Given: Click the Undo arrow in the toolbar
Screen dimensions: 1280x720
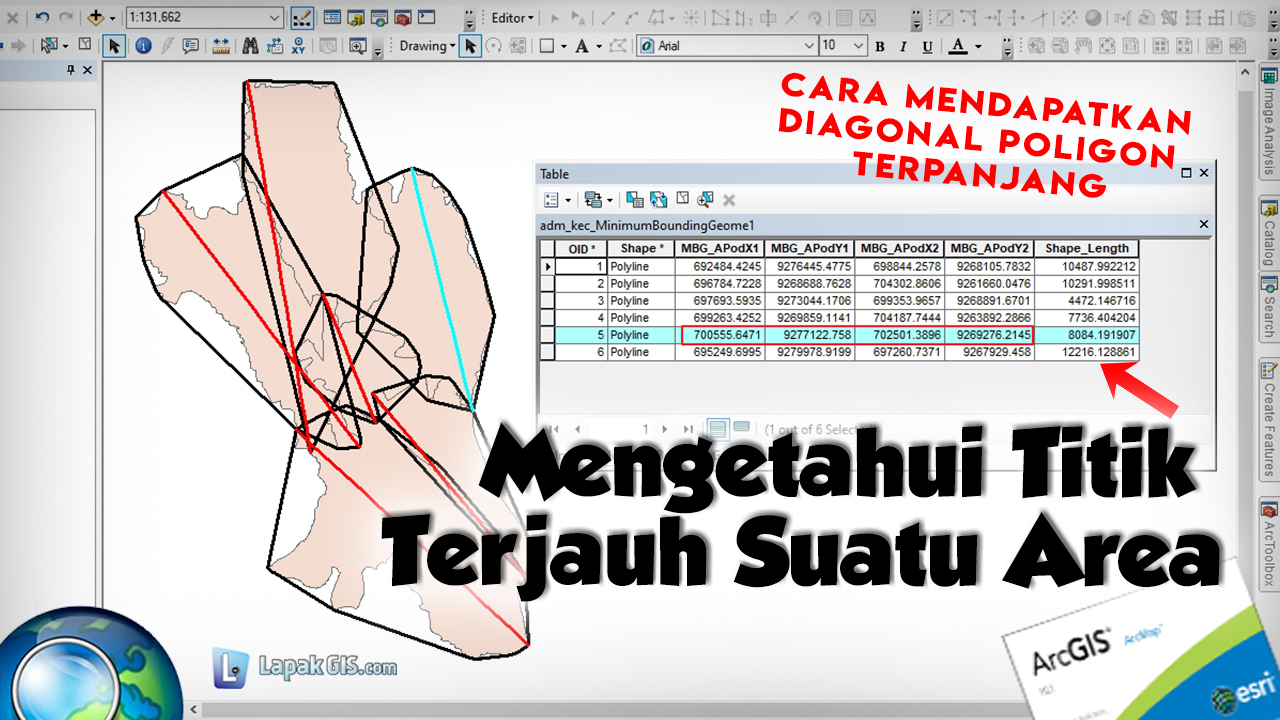Looking at the screenshot, I should pos(42,17).
